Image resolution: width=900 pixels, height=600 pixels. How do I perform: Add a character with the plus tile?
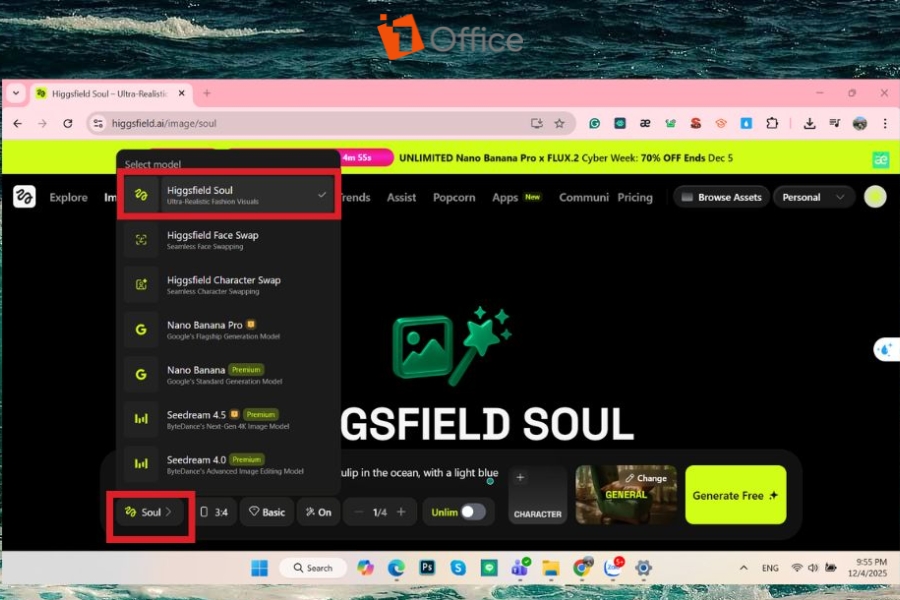pyautogui.click(x=537, y=495)
